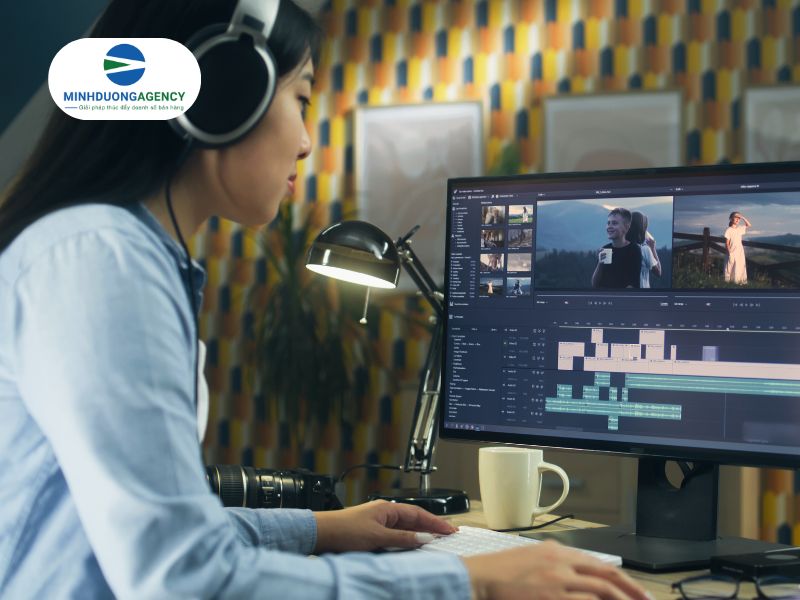Click the Effects panel icon in the sidebar
Viewport: 800px width, 600px height.
click(453, 234)
